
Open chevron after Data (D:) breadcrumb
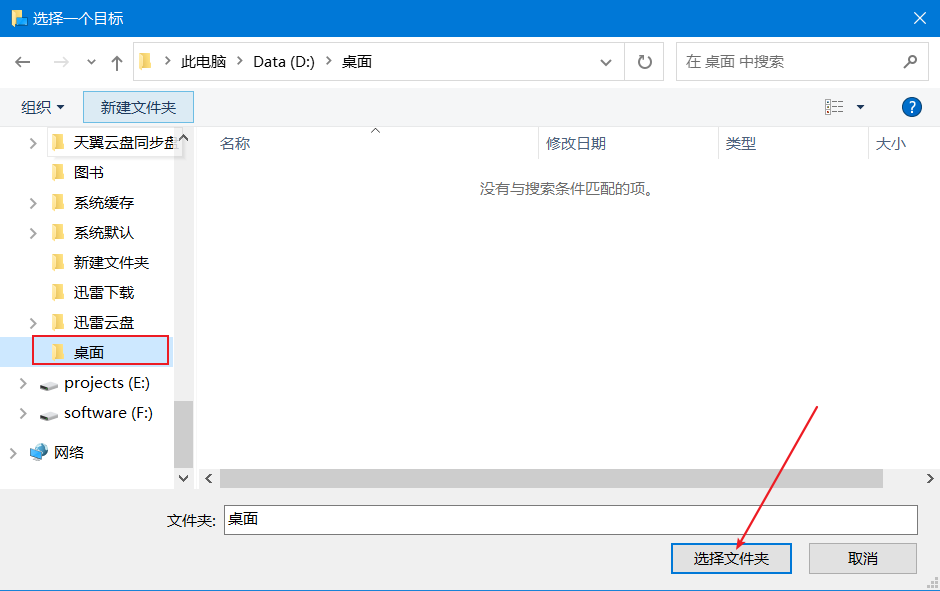pyautogui.click(x=329, y=61)
